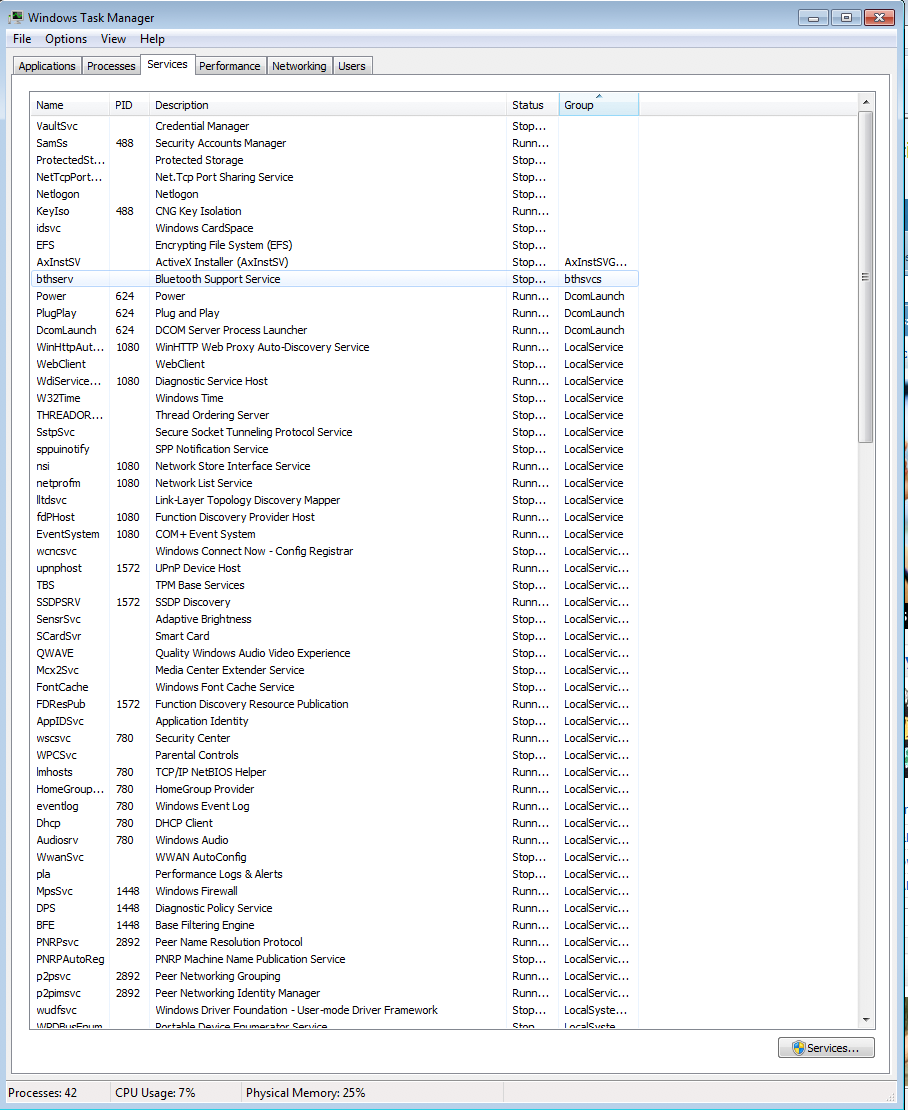The image size is (908, 1110).
Task: Select the upnphost service row
Action: click(x=335, y=568)
